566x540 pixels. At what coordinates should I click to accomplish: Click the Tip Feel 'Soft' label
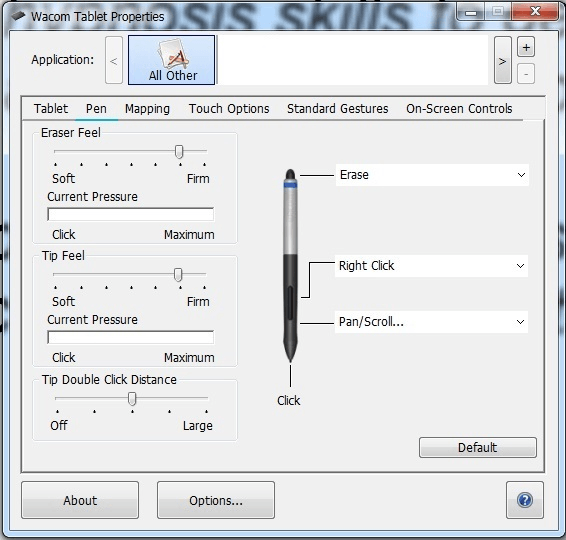coord(64,301)
